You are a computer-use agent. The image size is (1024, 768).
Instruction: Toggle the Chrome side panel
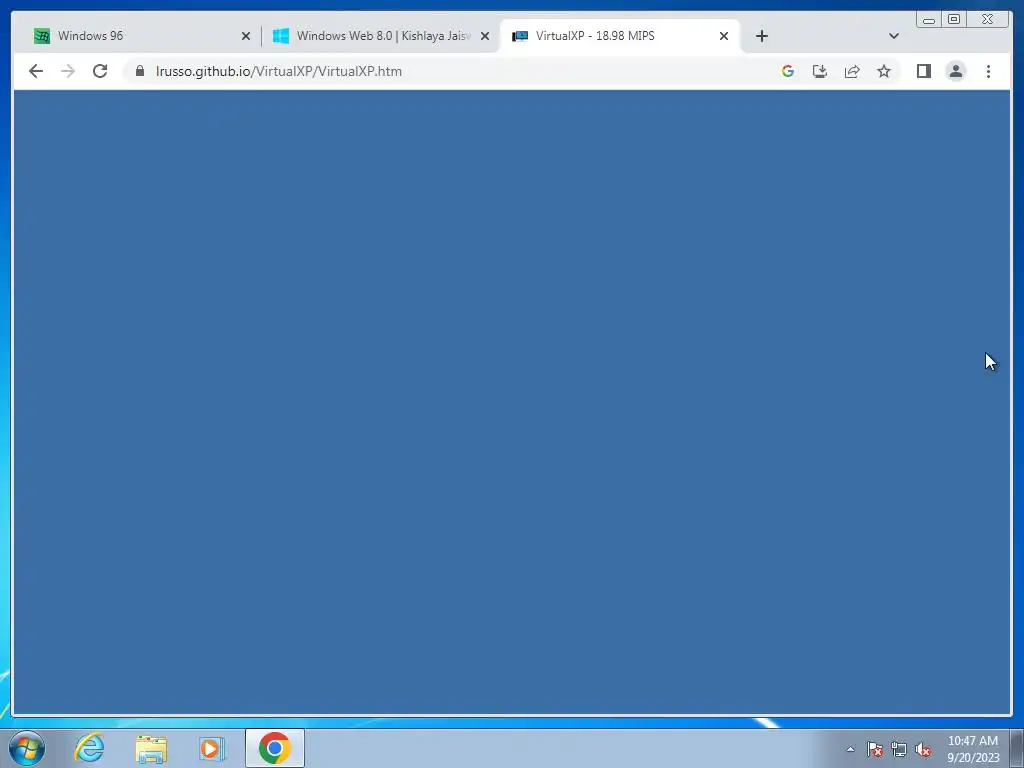pyautogui.click(x=923, y=71)
